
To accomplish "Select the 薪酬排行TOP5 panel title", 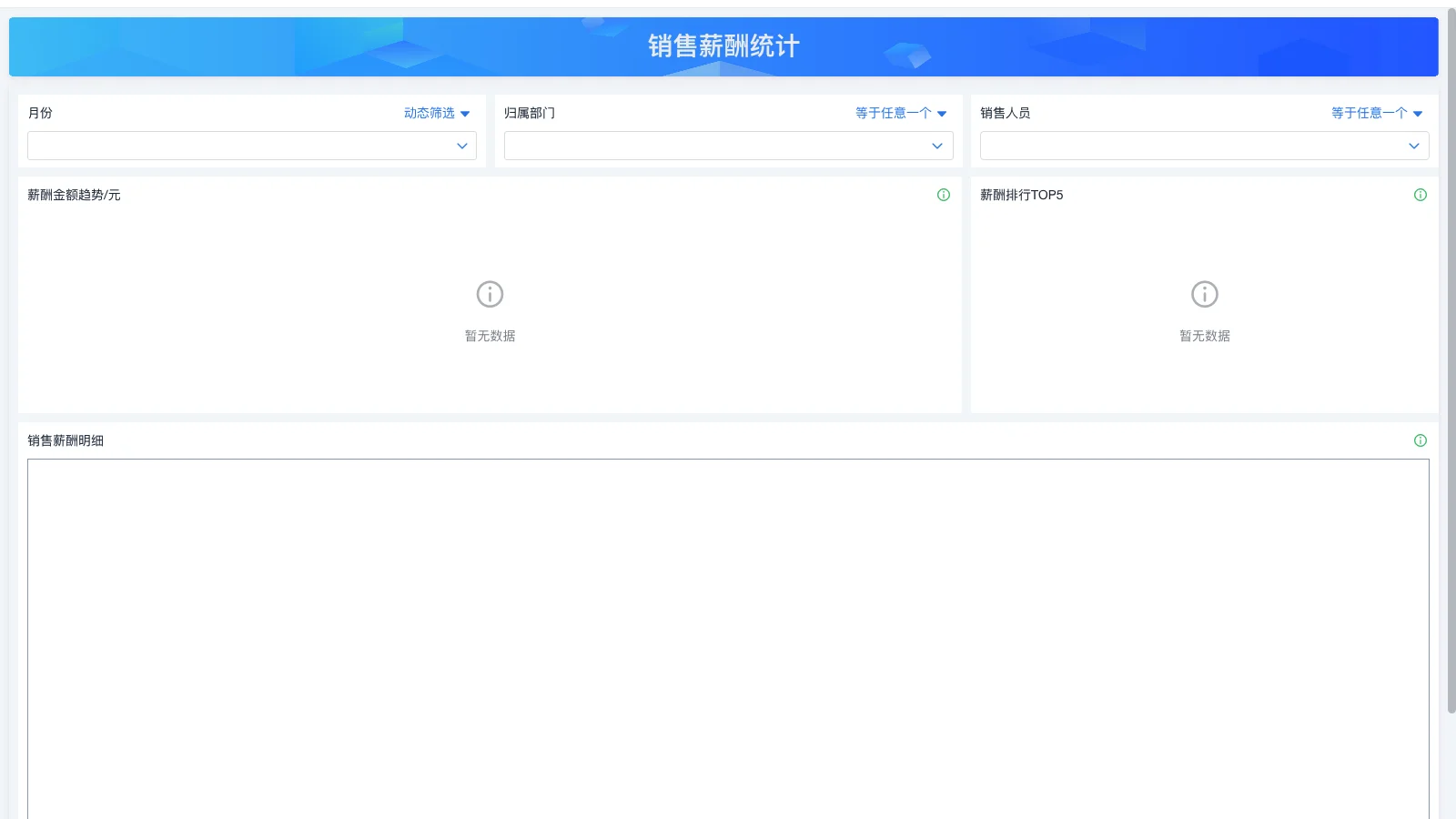I will click(1023, 194).
